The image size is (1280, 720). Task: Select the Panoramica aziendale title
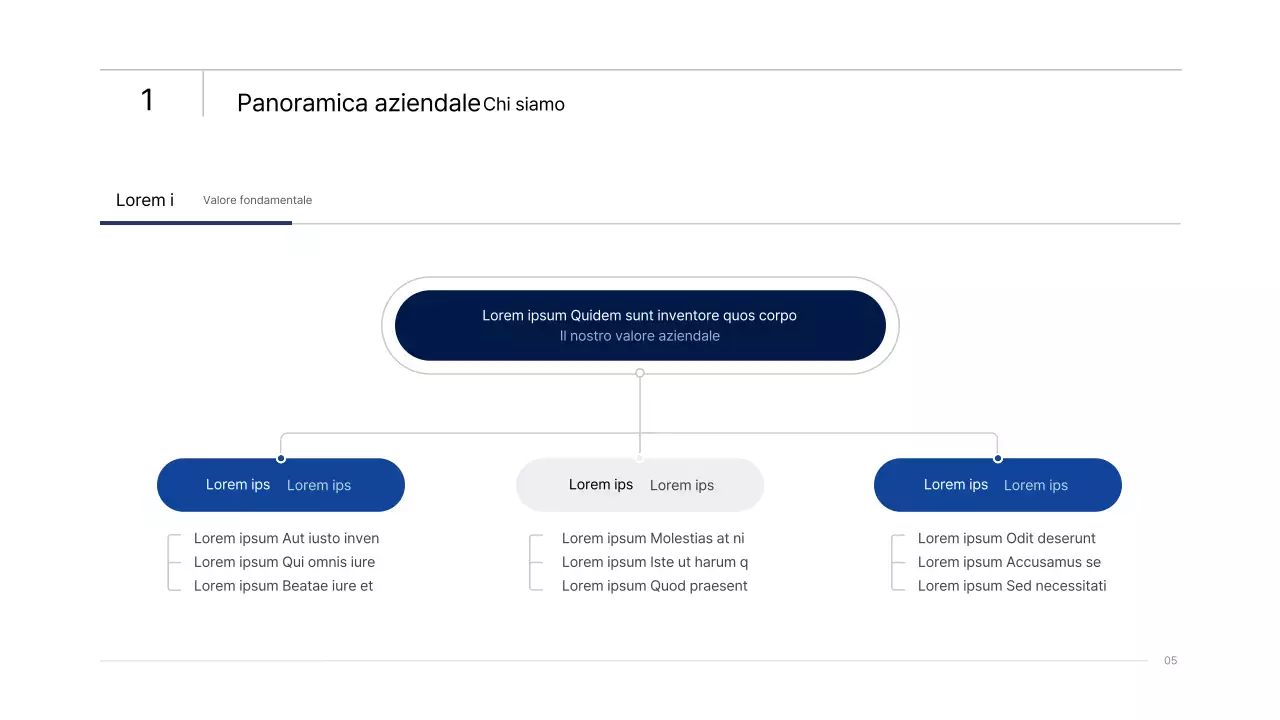(358, 103)
